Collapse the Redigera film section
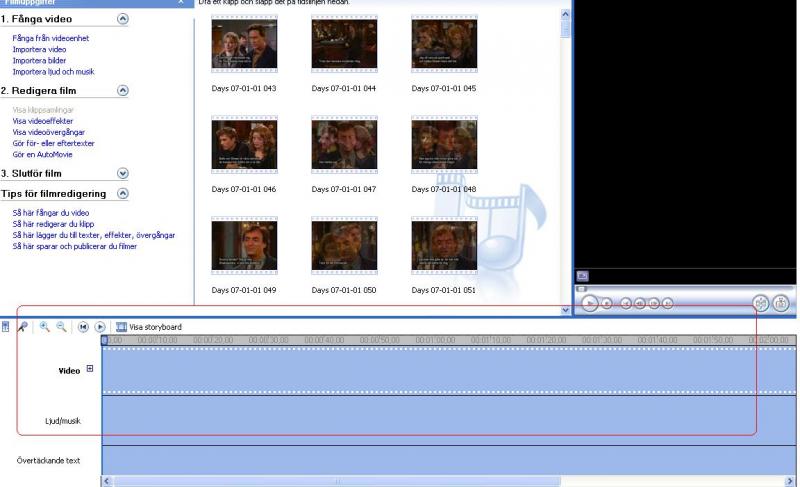 122,90
